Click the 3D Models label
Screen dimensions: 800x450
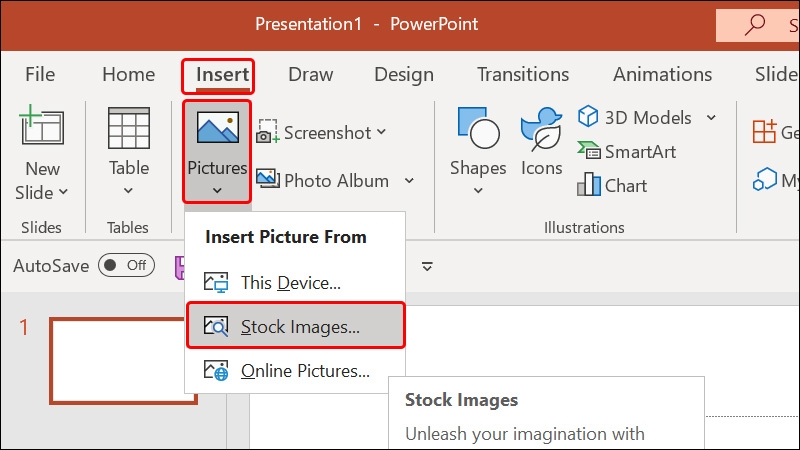coord(648,118)
